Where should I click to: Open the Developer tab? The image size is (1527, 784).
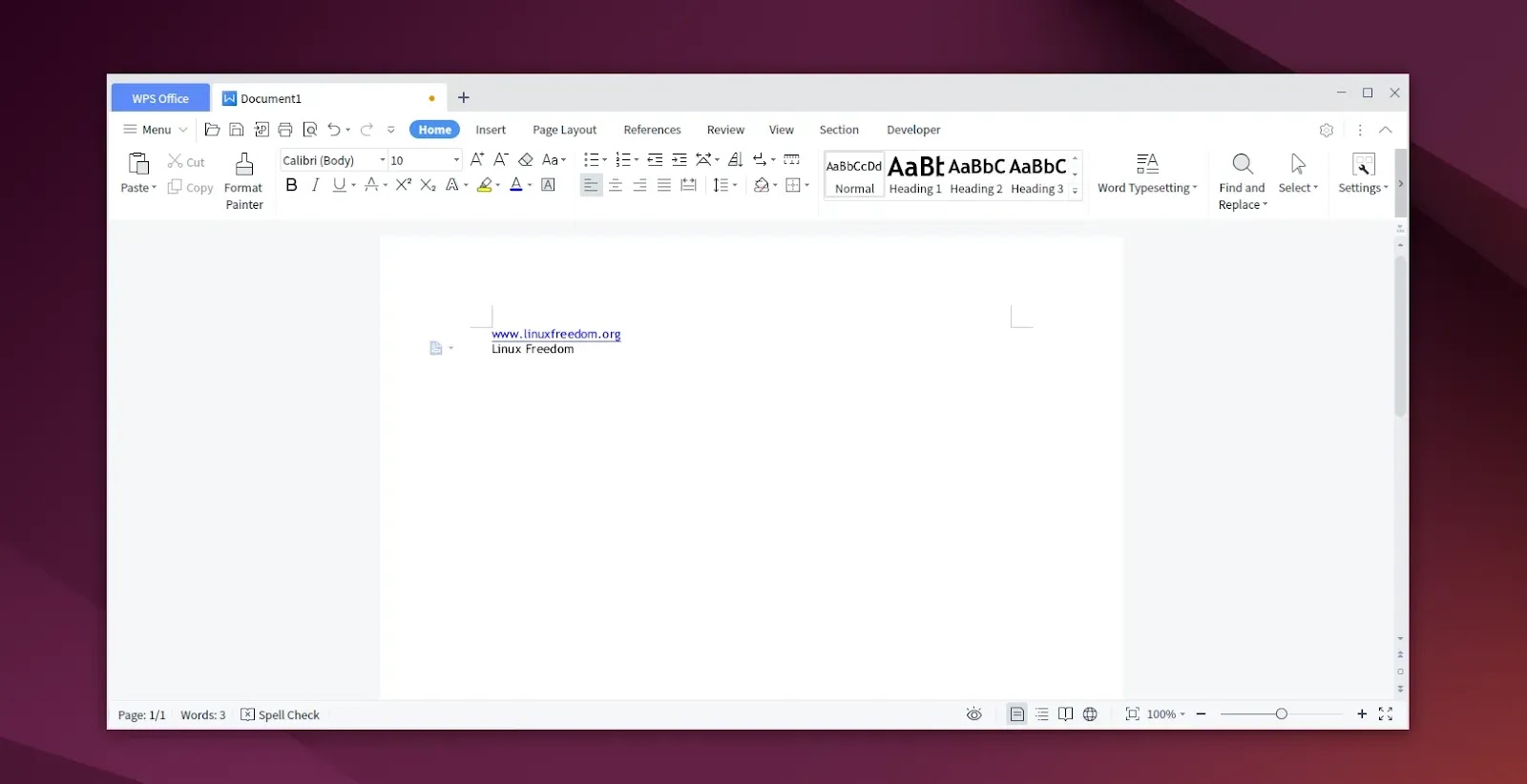(913, 130)
